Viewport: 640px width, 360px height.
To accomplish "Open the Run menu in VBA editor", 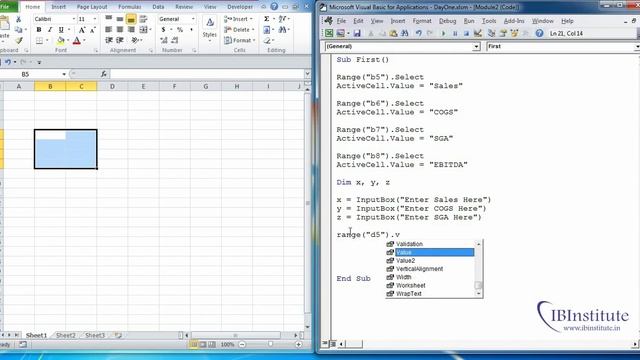I will 469,21.
